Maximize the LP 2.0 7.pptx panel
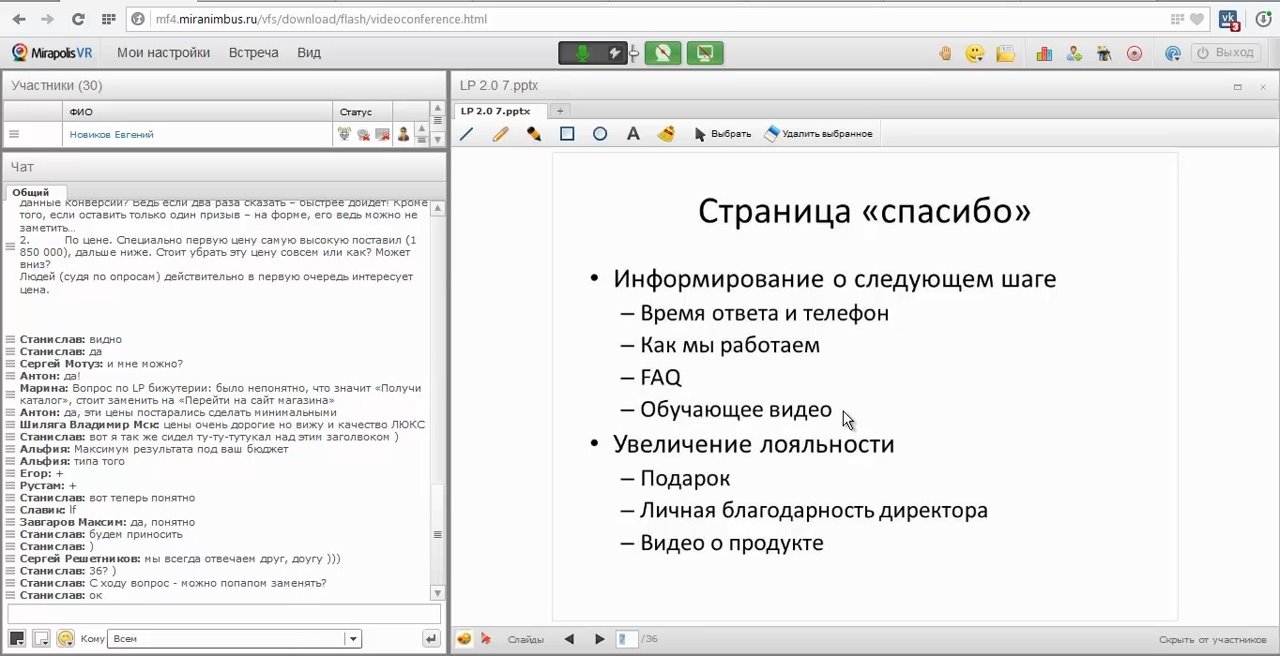This screenshot has width=1280, height=656. (x=1237, y=87)
